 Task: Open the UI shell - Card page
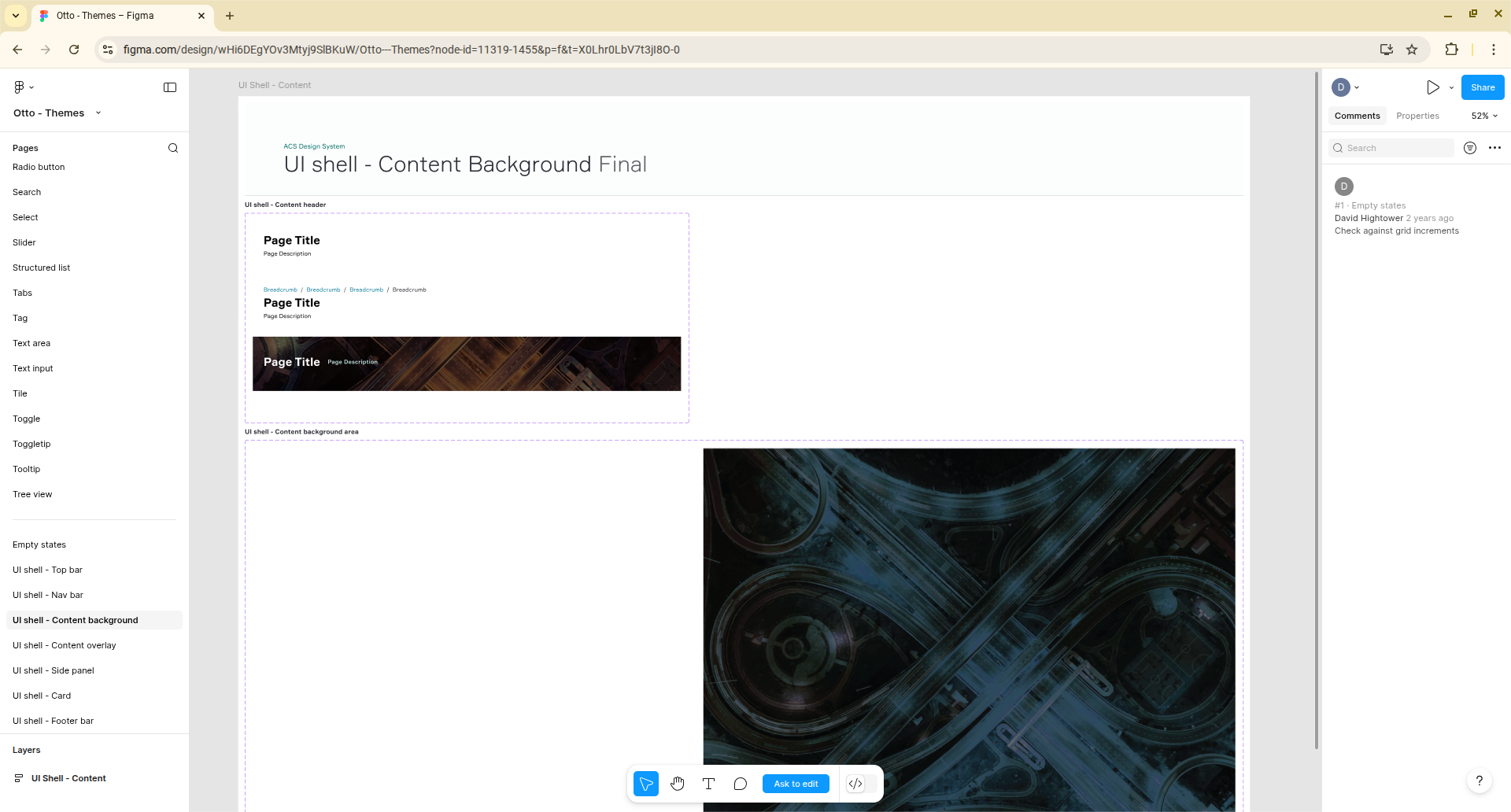42,696
